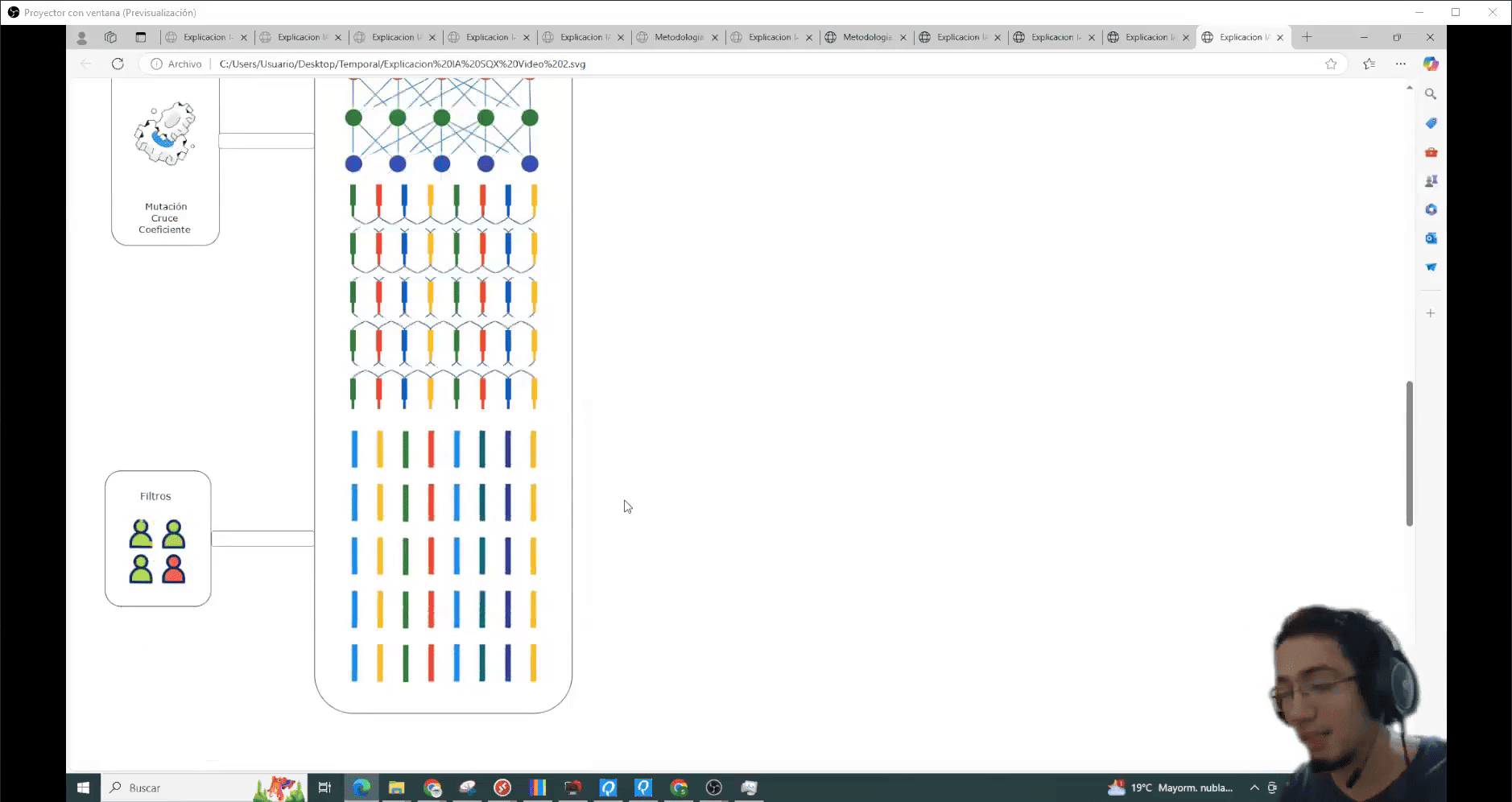Open sidebar Microsoft 365 icon

point(1431,209)
